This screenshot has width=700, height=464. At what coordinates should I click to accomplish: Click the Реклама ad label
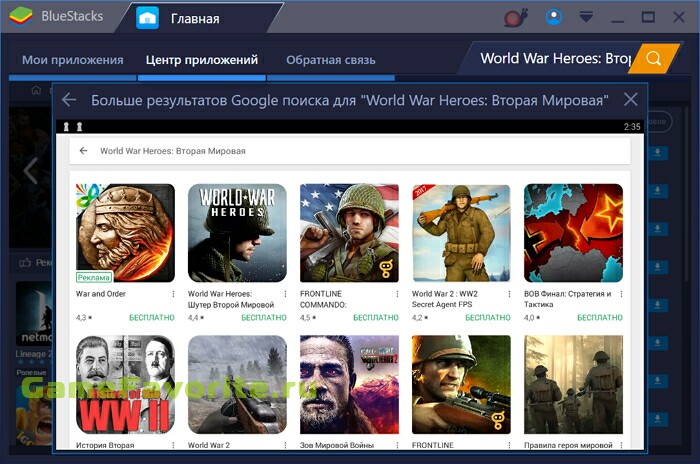click(x=93, y=277)
